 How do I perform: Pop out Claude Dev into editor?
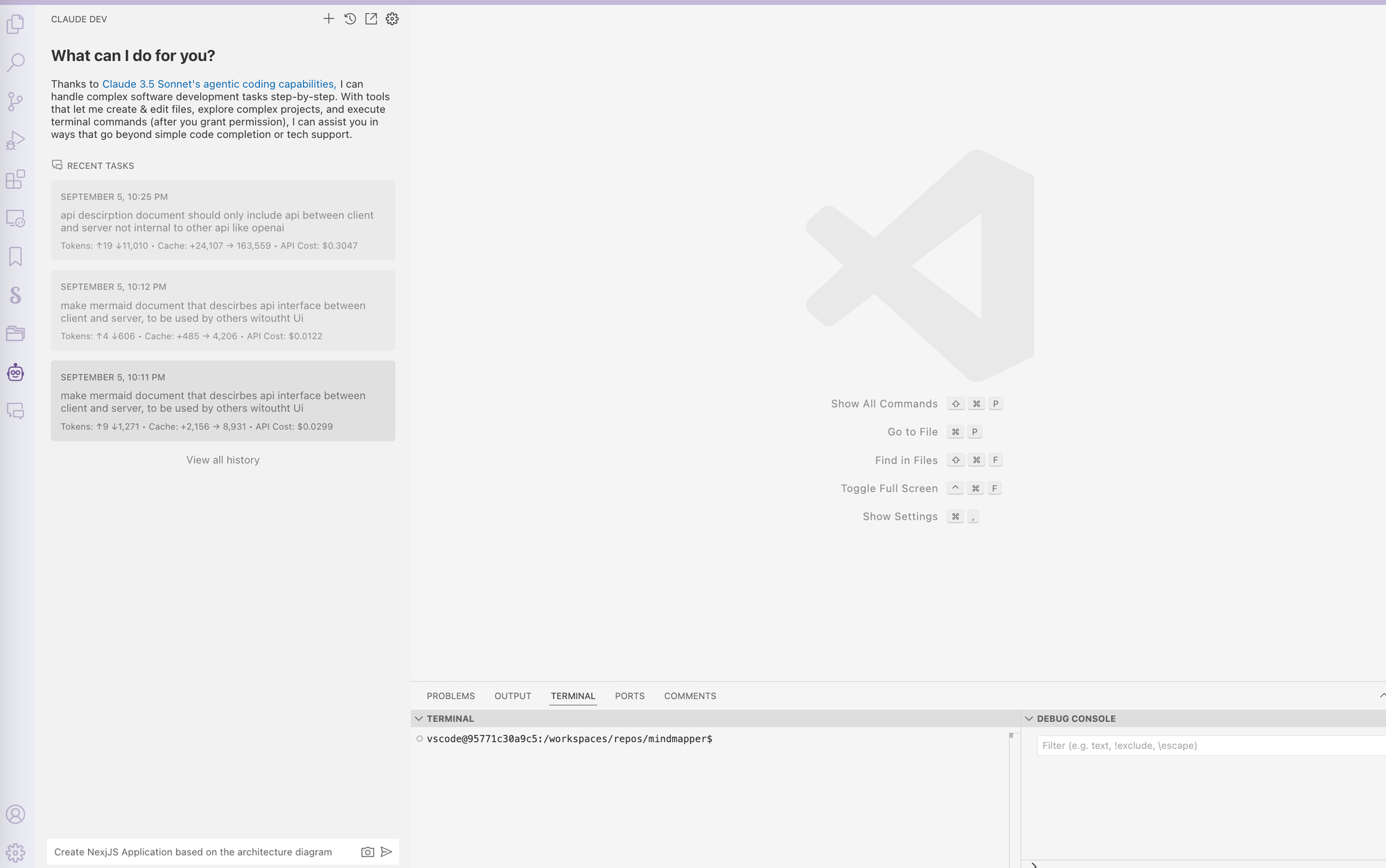[371, 19]
